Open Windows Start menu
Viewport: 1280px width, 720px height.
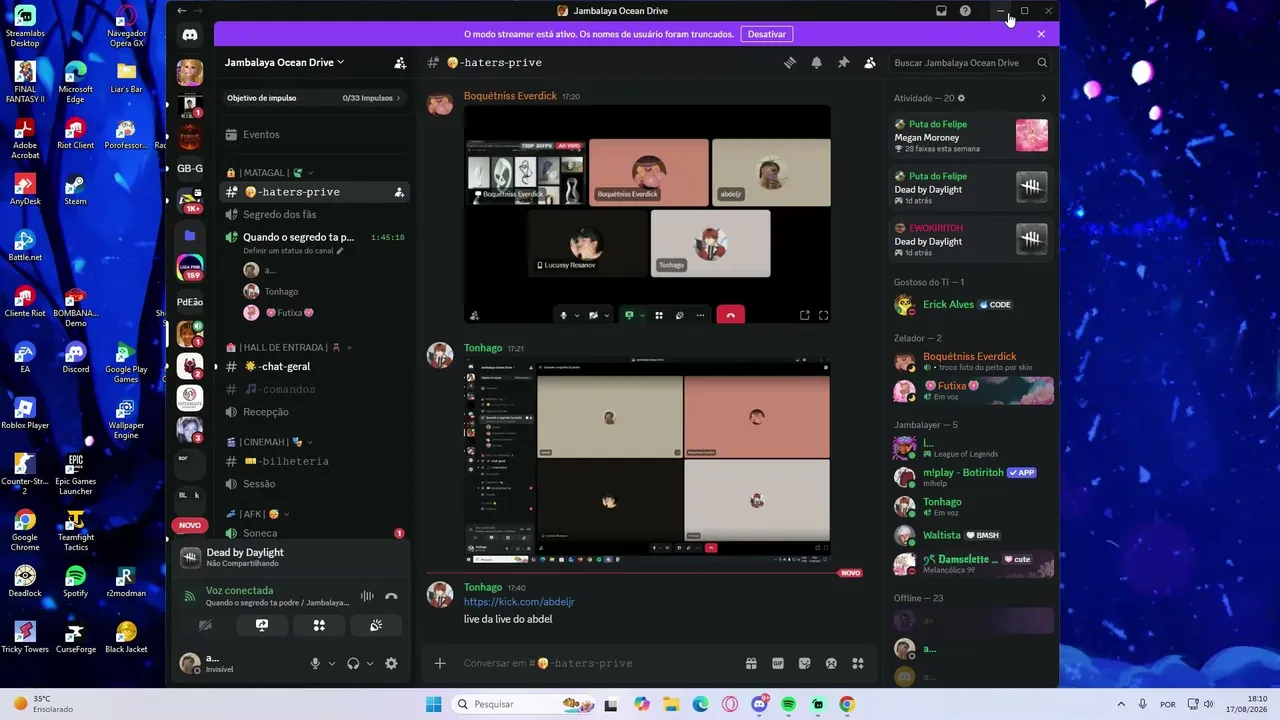[433, 704]
